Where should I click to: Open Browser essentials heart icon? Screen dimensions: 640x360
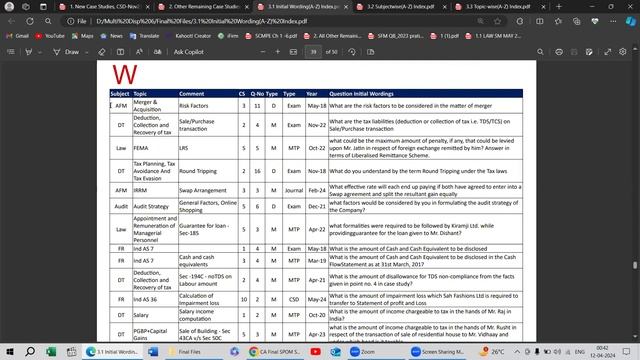(595, 21)
